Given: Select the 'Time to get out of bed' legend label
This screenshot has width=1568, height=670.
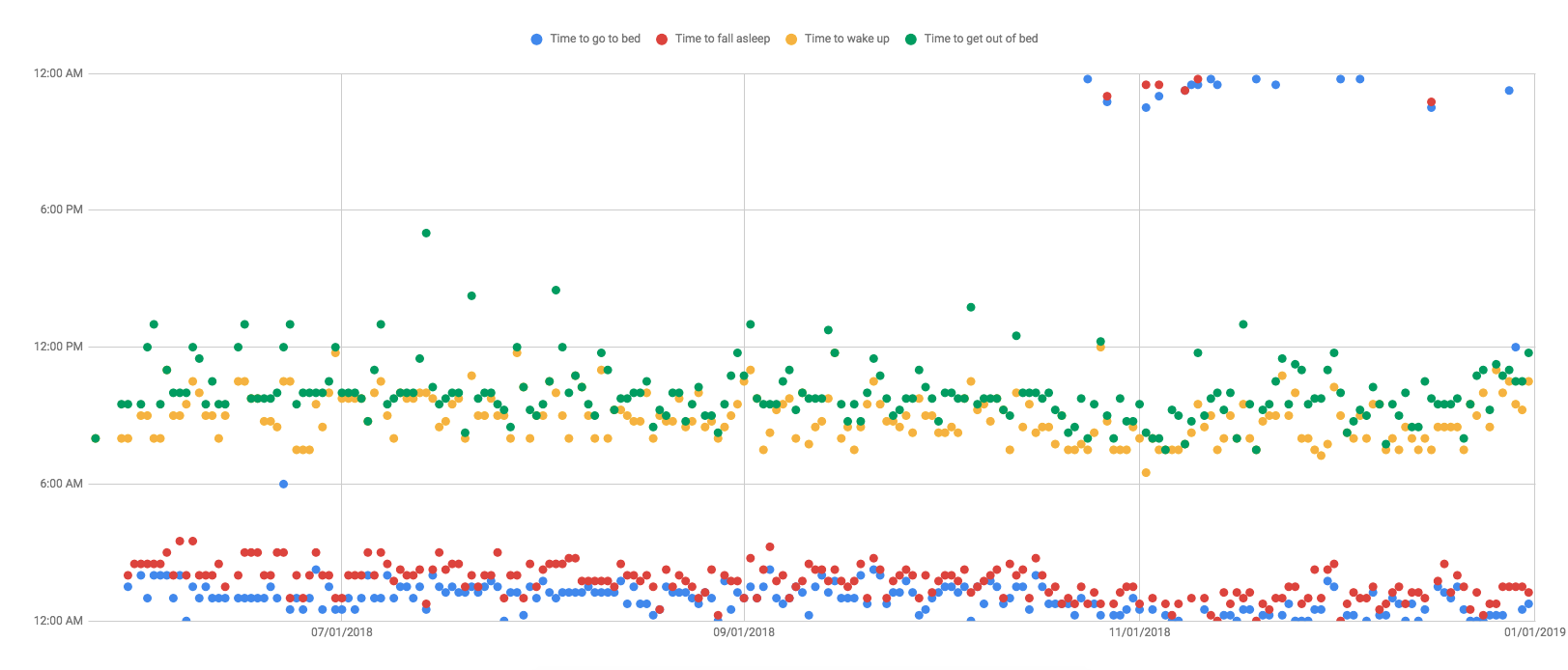Looking at the screenshot, I should click(981, 39).
